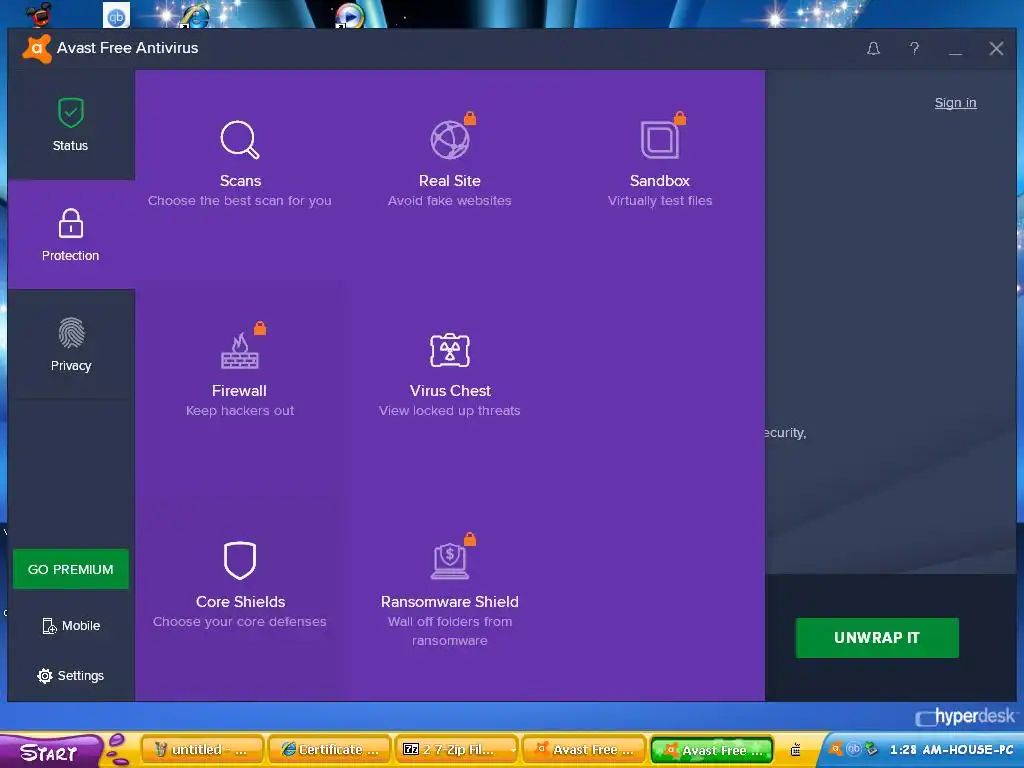1024x768 pixels.
Task: Click the Mobile device icon
Action: click(49, 626)
